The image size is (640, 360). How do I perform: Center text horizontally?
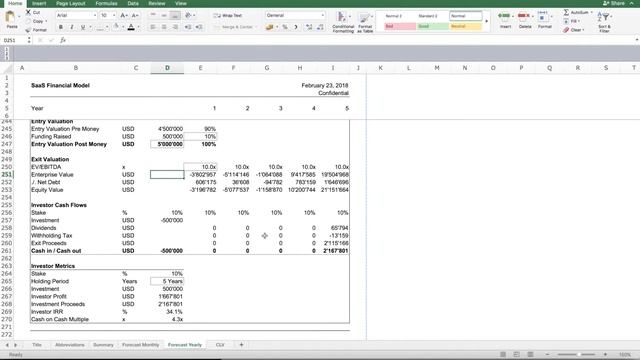tap(164, 27)
